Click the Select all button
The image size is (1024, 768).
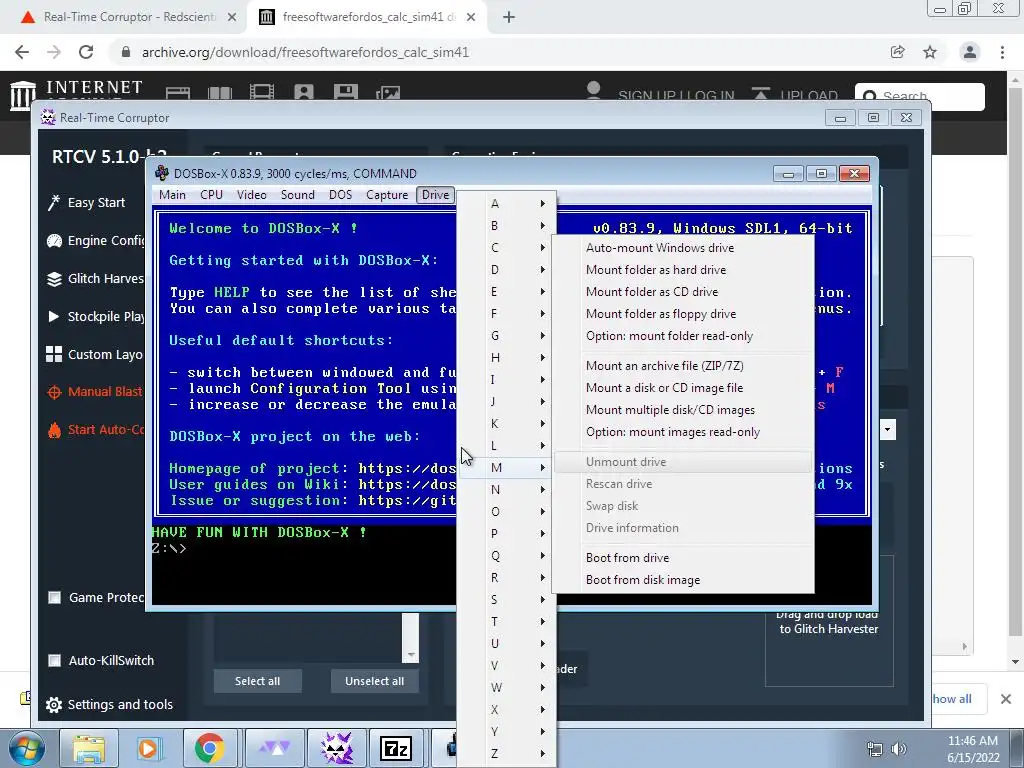257,681
